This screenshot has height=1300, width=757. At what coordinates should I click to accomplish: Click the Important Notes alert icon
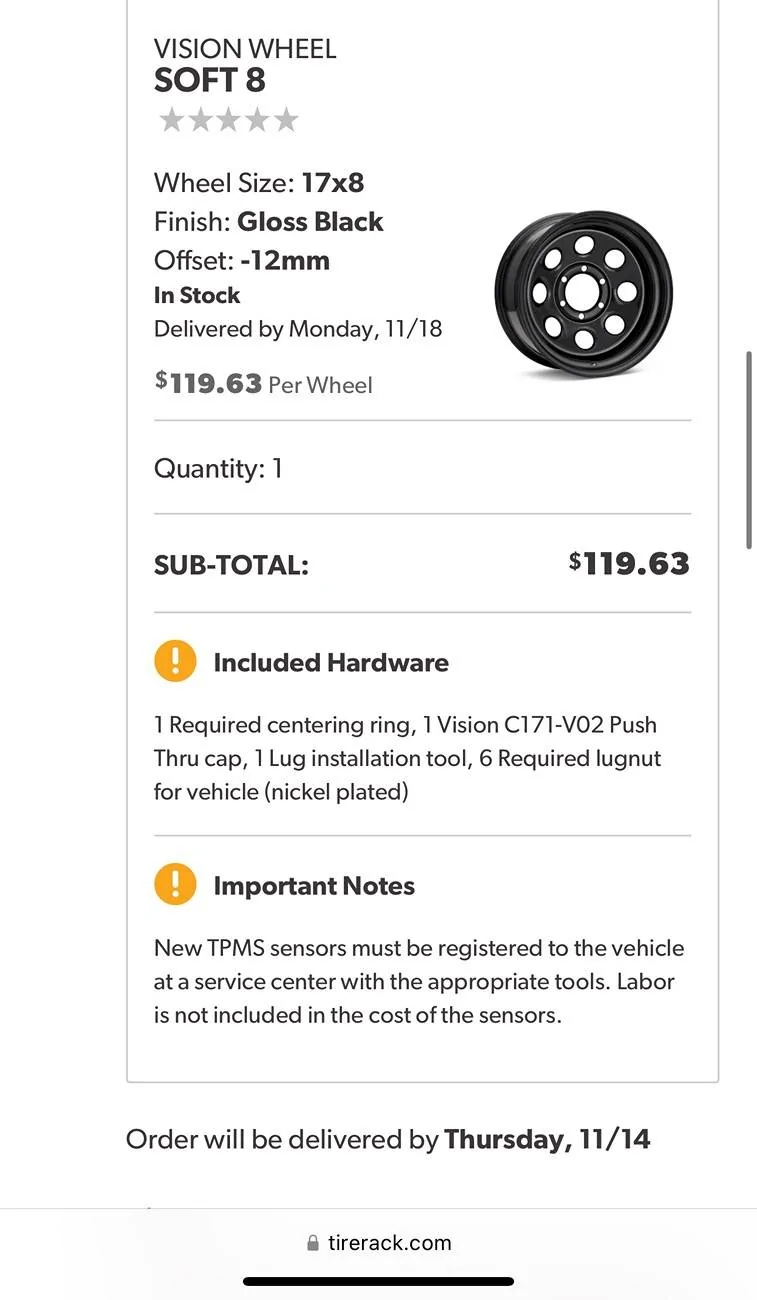click(x=175, y=885)
